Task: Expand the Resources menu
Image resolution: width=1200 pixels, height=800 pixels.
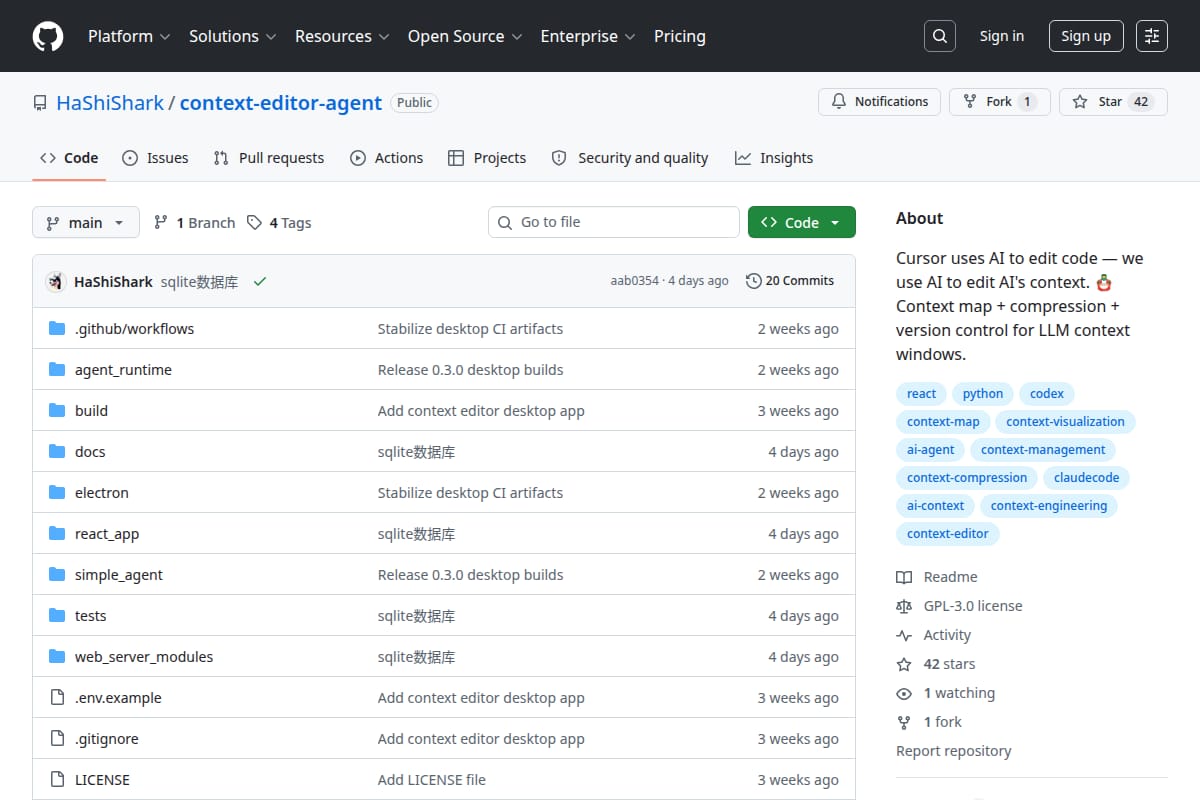Action: 341,36
